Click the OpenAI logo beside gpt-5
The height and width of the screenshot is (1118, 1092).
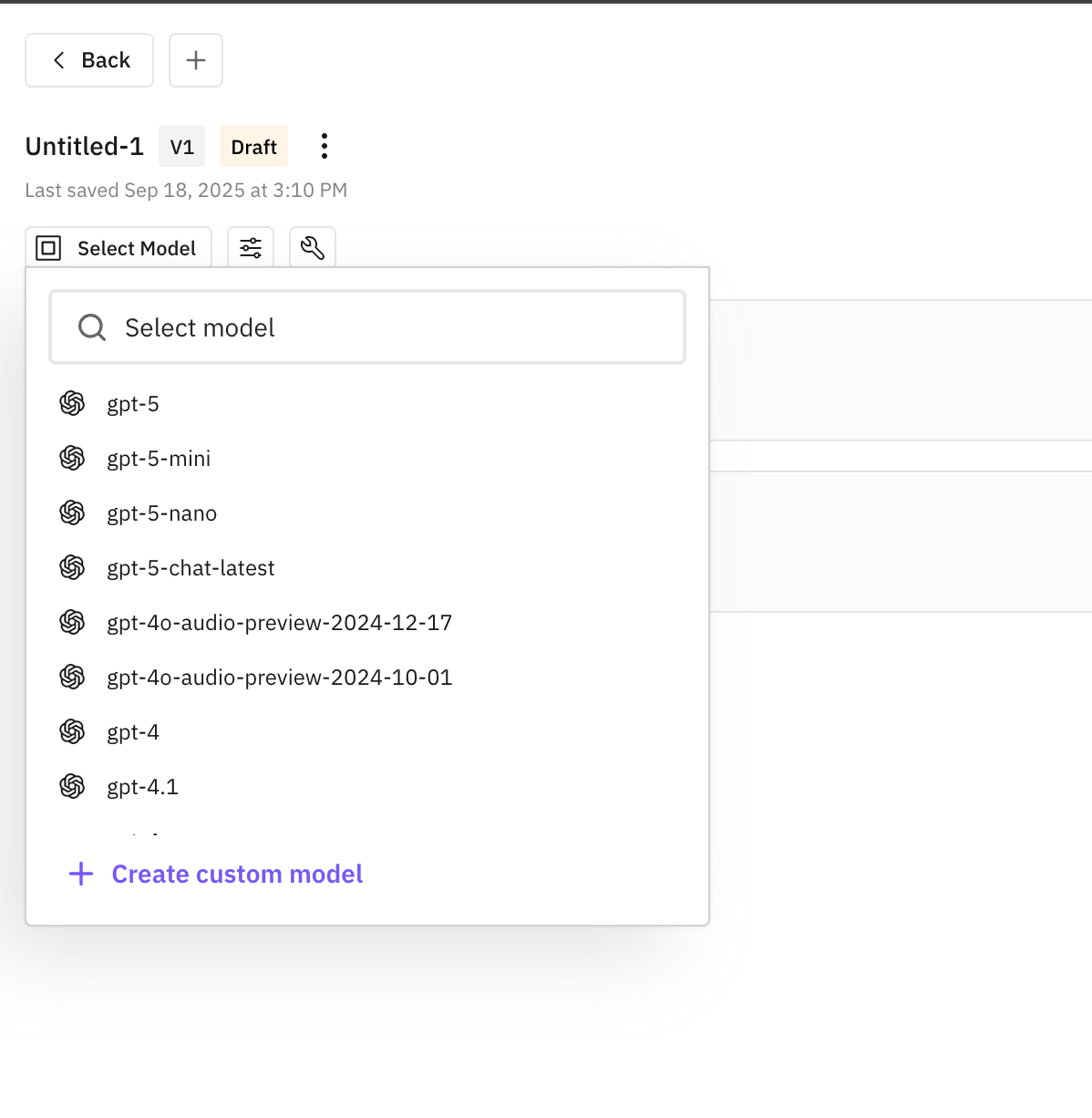pos(72,403)
